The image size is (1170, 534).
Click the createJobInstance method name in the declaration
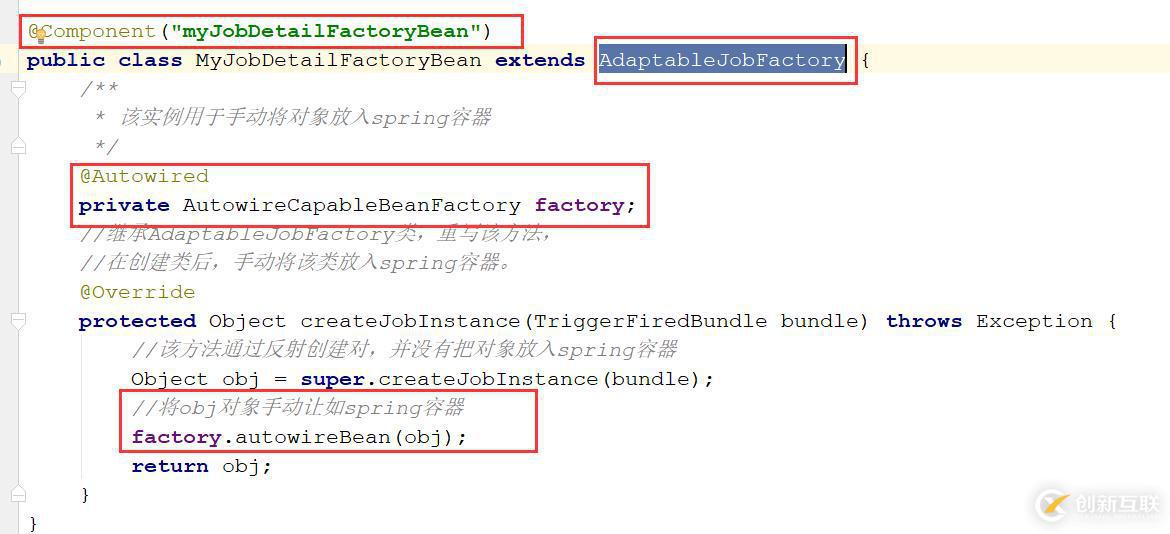pos(410,321)
